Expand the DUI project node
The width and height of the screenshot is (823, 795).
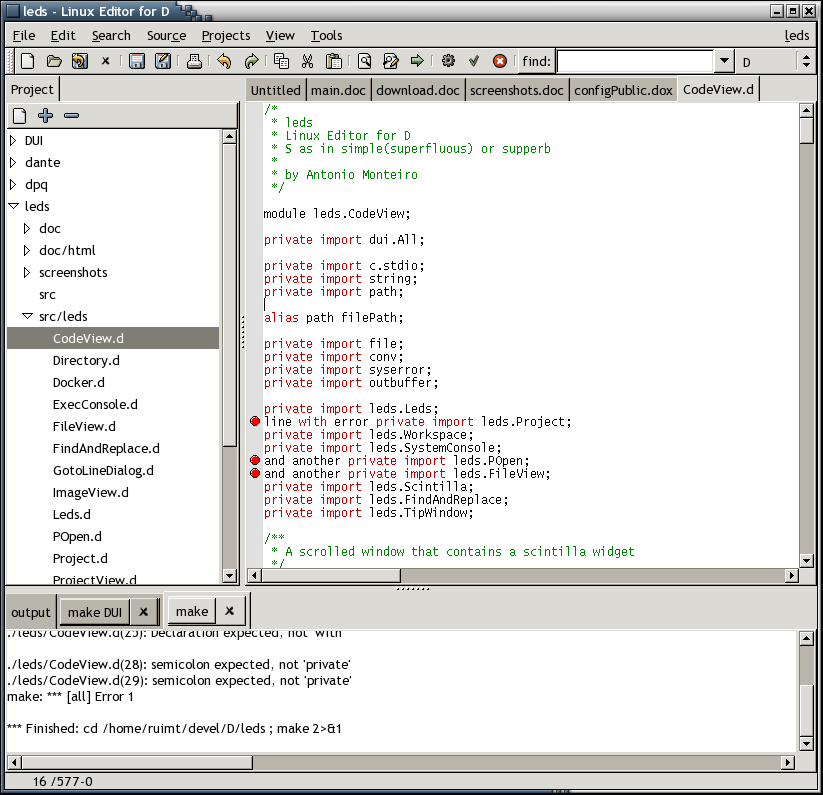[x=13, y=141]
